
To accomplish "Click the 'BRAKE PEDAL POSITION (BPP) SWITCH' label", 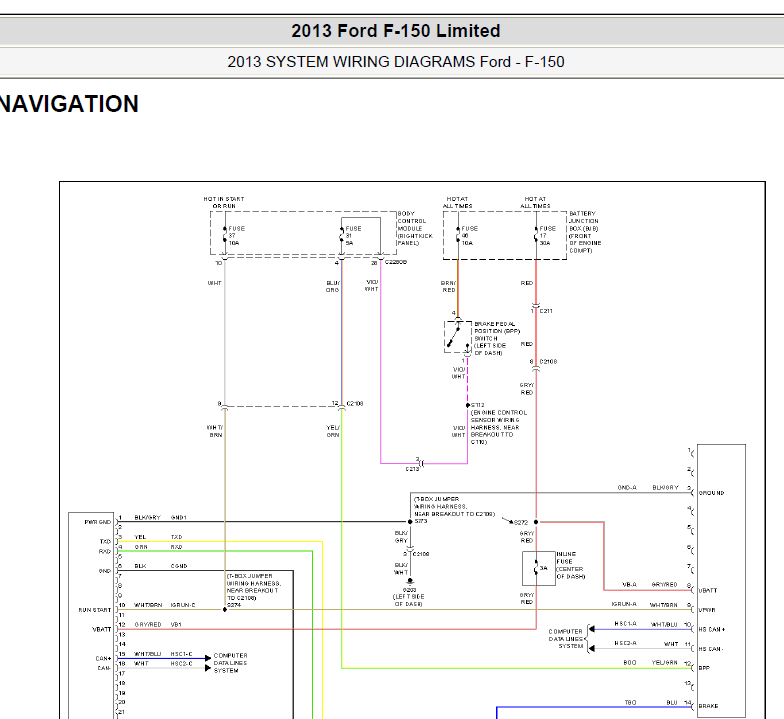I will pos(496,338).
